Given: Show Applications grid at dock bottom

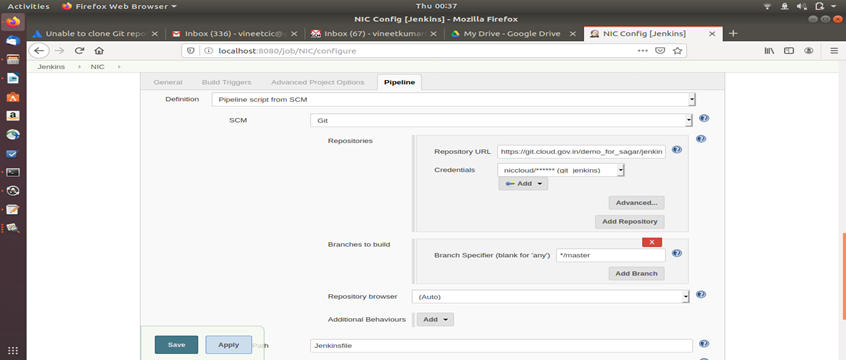Looking at the screenshot, I should point(13,350).
